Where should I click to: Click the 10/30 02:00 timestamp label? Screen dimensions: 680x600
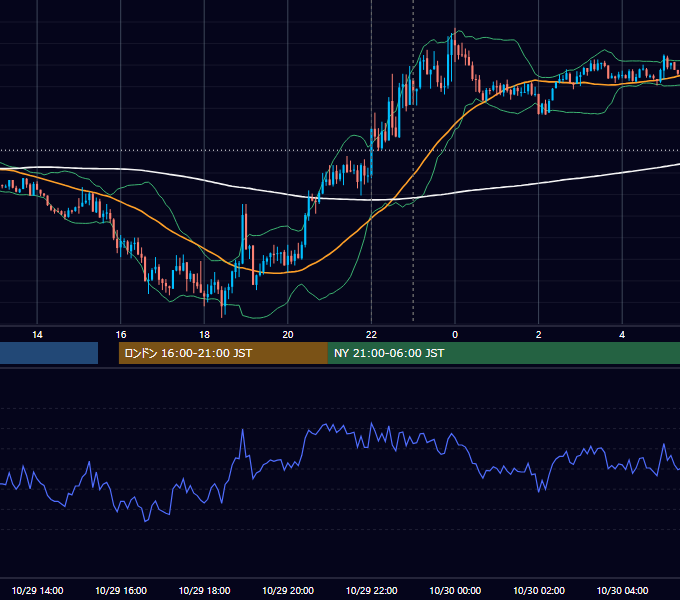click(539, 591)
